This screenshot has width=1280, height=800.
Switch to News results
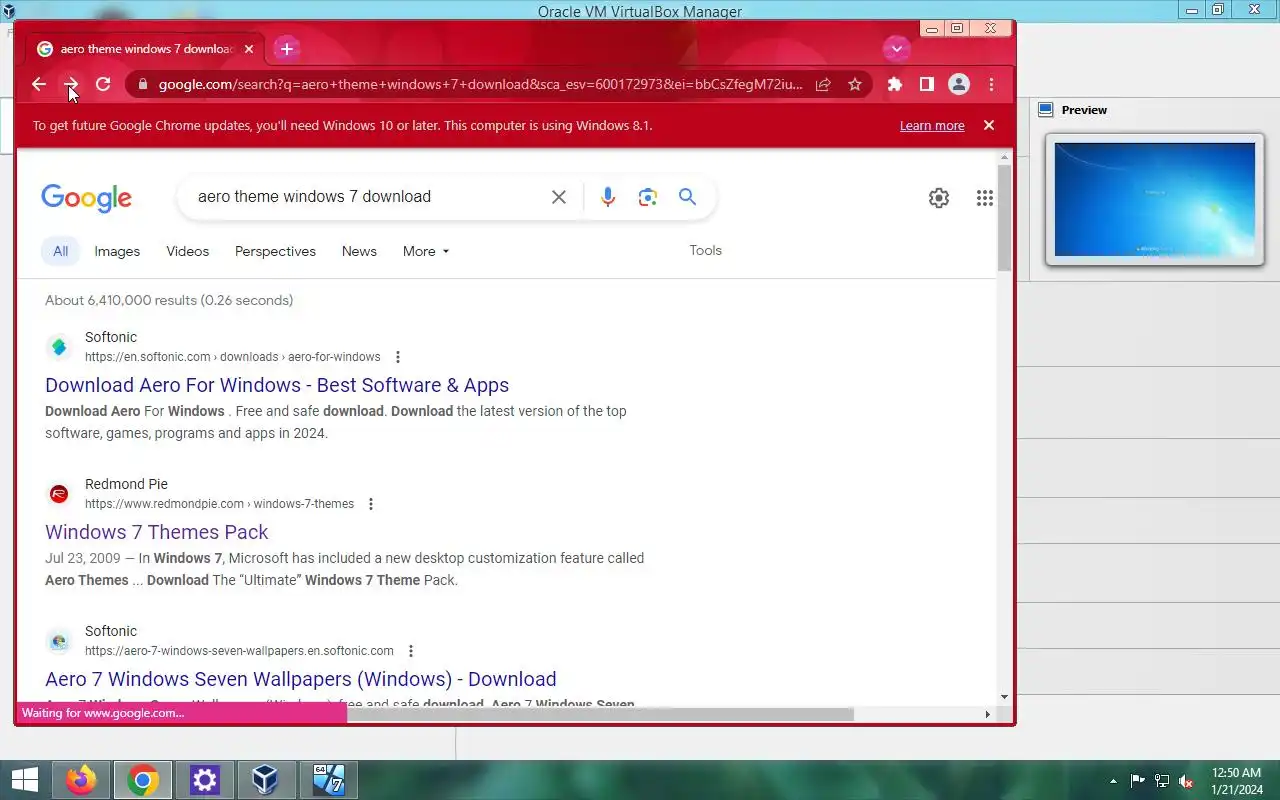coord(359,251)
